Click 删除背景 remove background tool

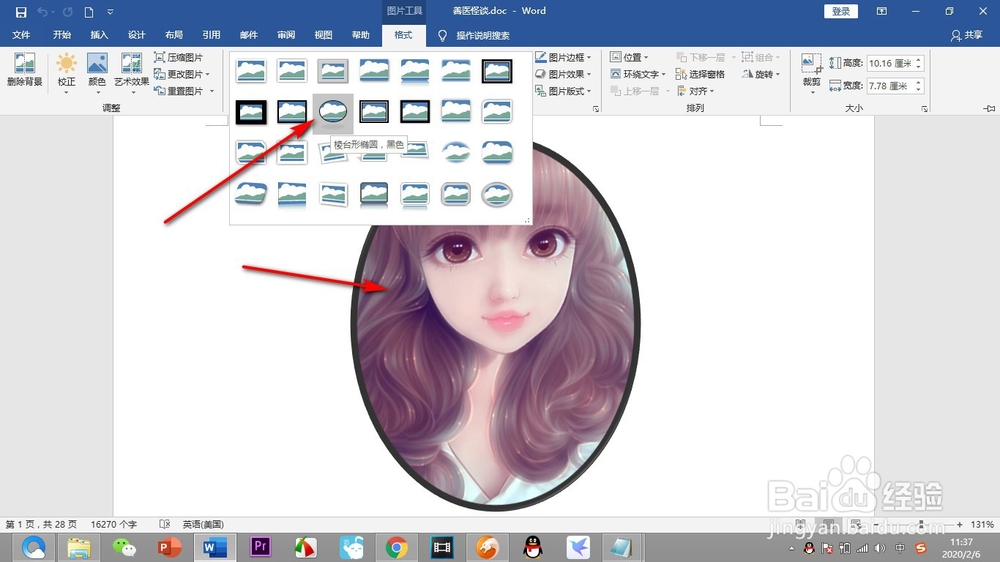pos(24,70)
